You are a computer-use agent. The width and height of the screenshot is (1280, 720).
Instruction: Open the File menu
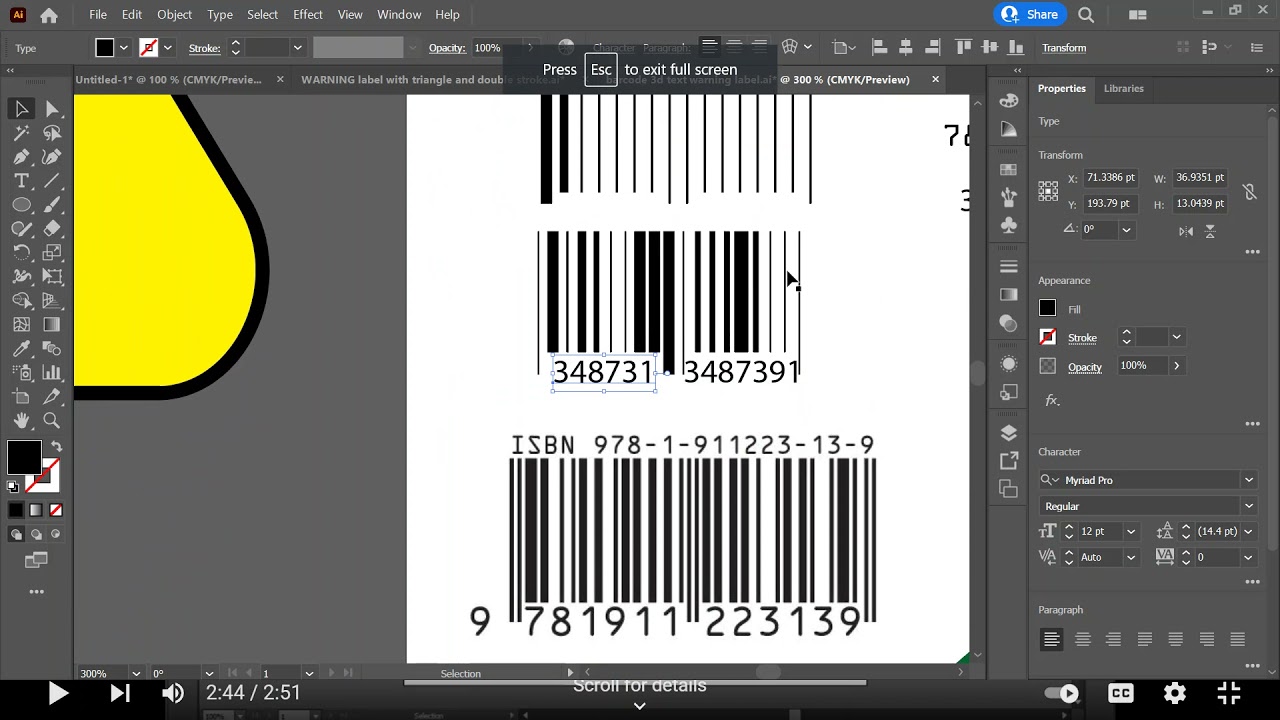98,15
